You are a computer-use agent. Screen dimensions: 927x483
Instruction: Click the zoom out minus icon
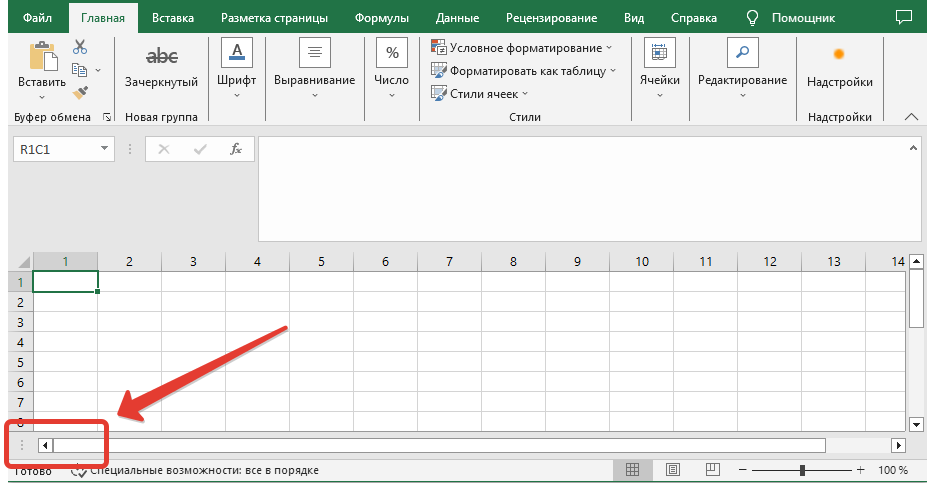[743, 470]
